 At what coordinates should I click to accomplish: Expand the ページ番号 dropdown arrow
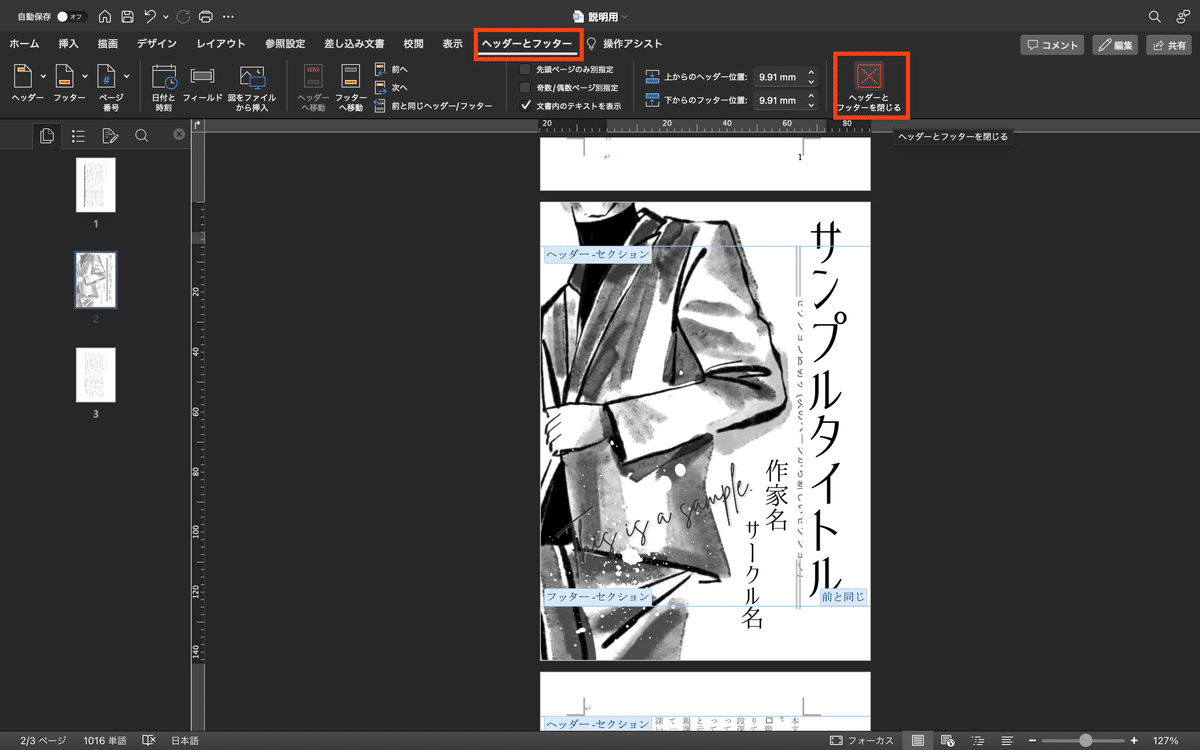click(x=127, y=76)
